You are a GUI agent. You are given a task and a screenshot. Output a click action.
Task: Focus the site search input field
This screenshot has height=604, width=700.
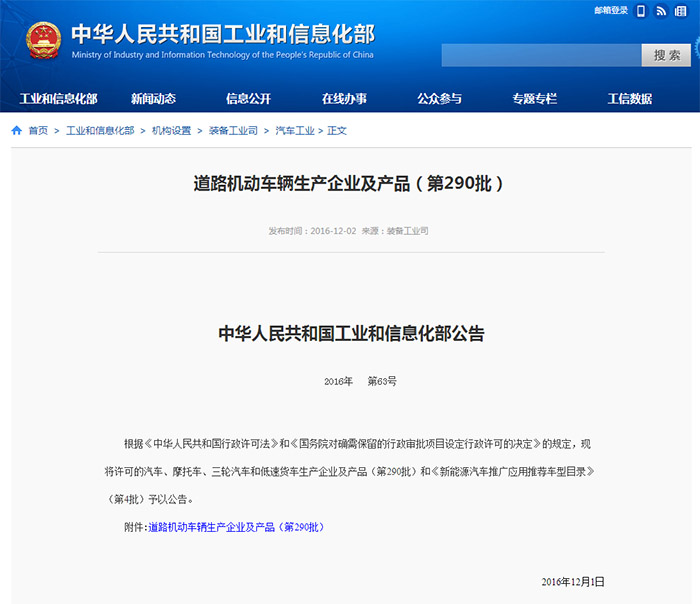542,55
